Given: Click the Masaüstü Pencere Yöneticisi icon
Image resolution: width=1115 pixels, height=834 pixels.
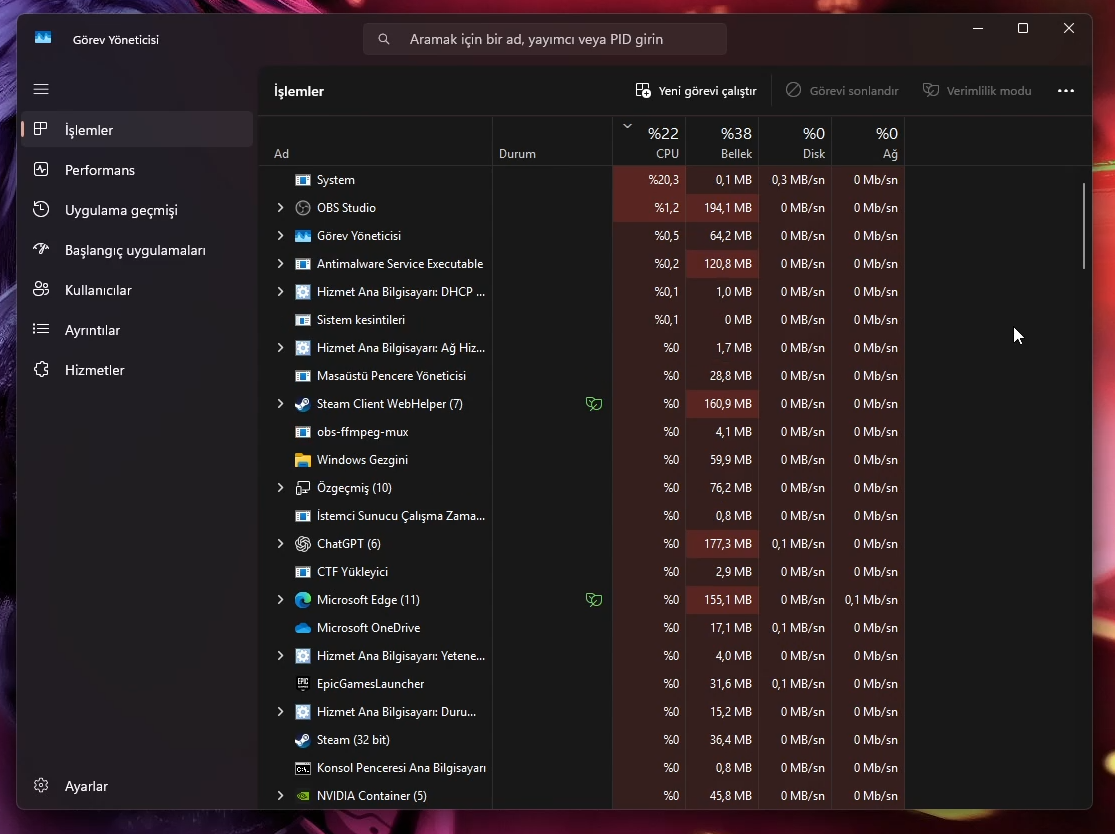Looking at the screenshot, I should click(x=303, y=376).
